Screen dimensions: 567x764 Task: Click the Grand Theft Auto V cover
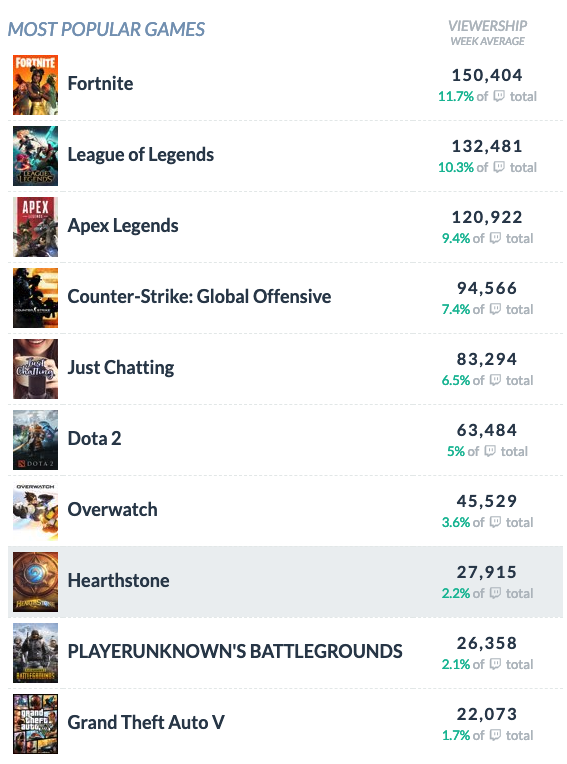35,724
